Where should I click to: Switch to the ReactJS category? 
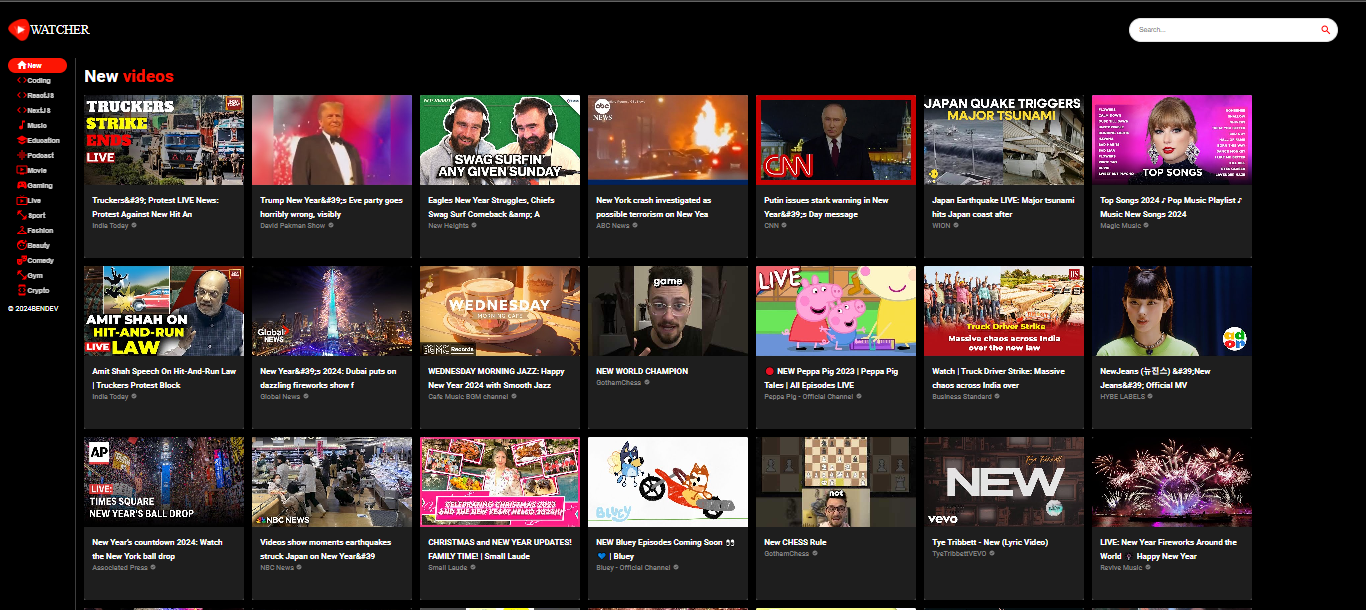point(40,95)
